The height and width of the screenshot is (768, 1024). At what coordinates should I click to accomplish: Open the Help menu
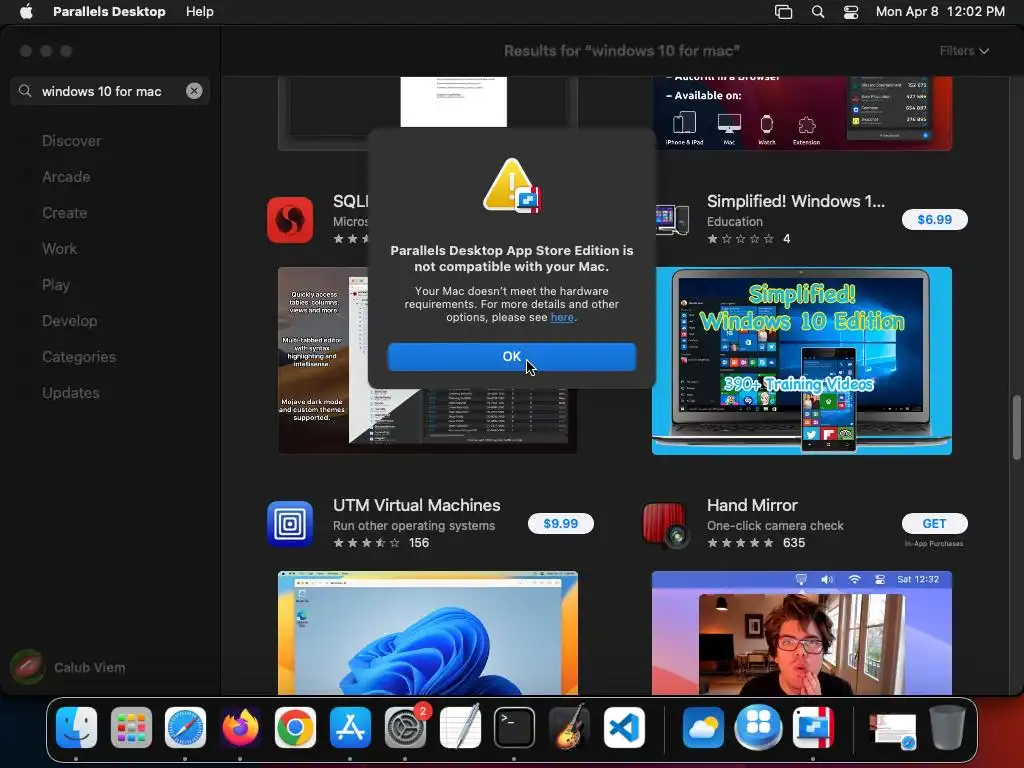(x=199, y=11)
